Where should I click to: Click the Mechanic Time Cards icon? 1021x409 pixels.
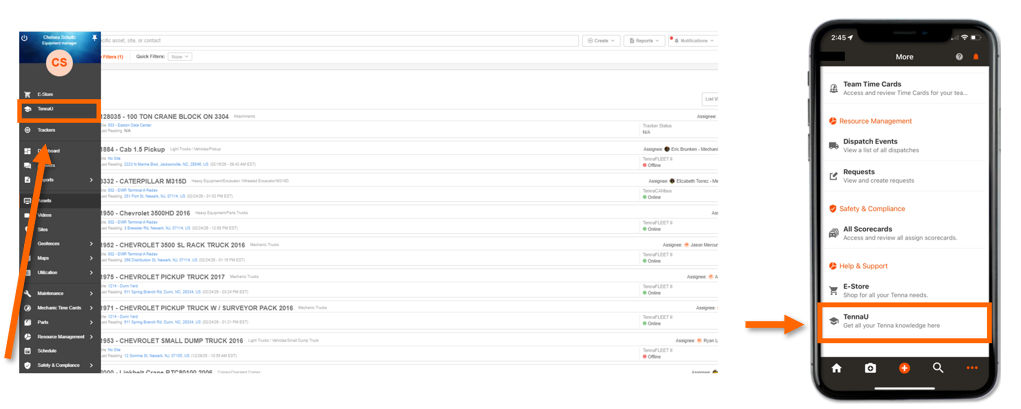27,307
